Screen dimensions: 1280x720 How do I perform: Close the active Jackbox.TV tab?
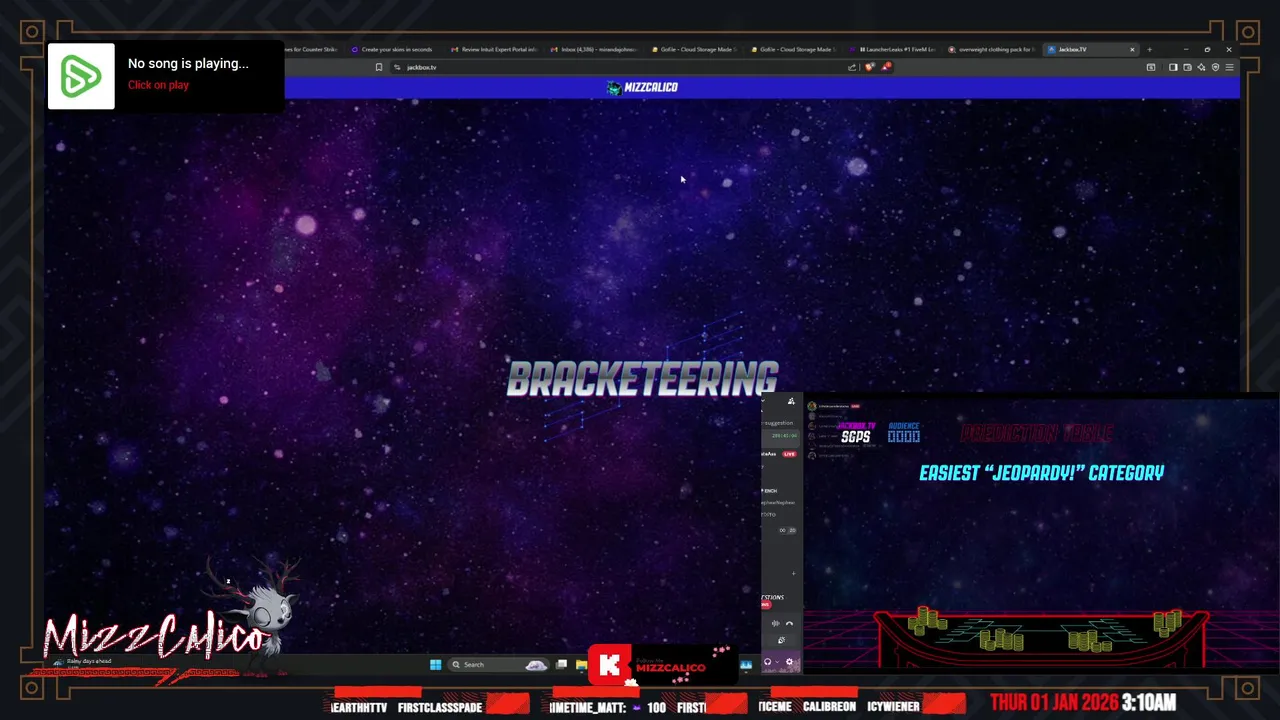coord(1132,49)
